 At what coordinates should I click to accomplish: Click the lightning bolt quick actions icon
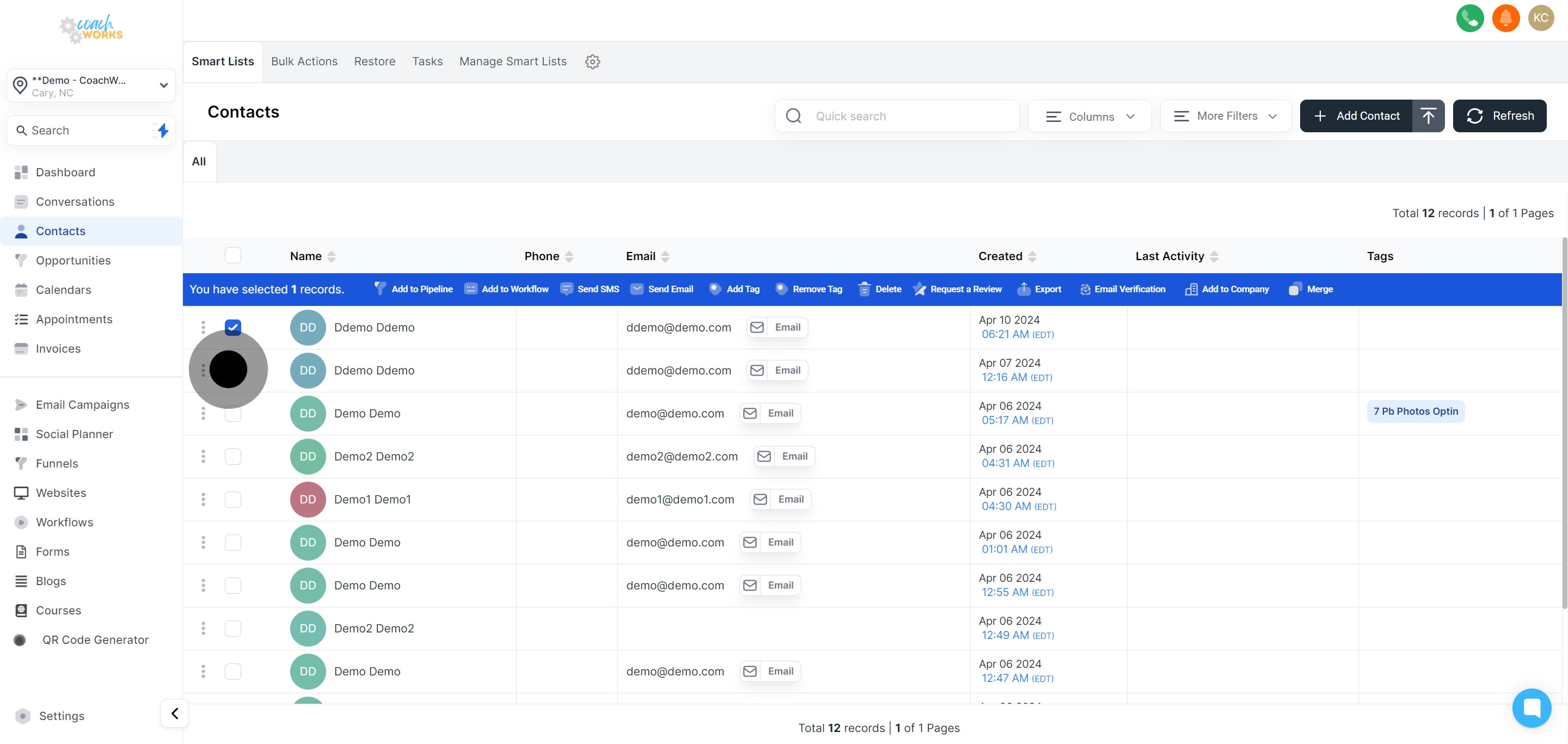163,130
